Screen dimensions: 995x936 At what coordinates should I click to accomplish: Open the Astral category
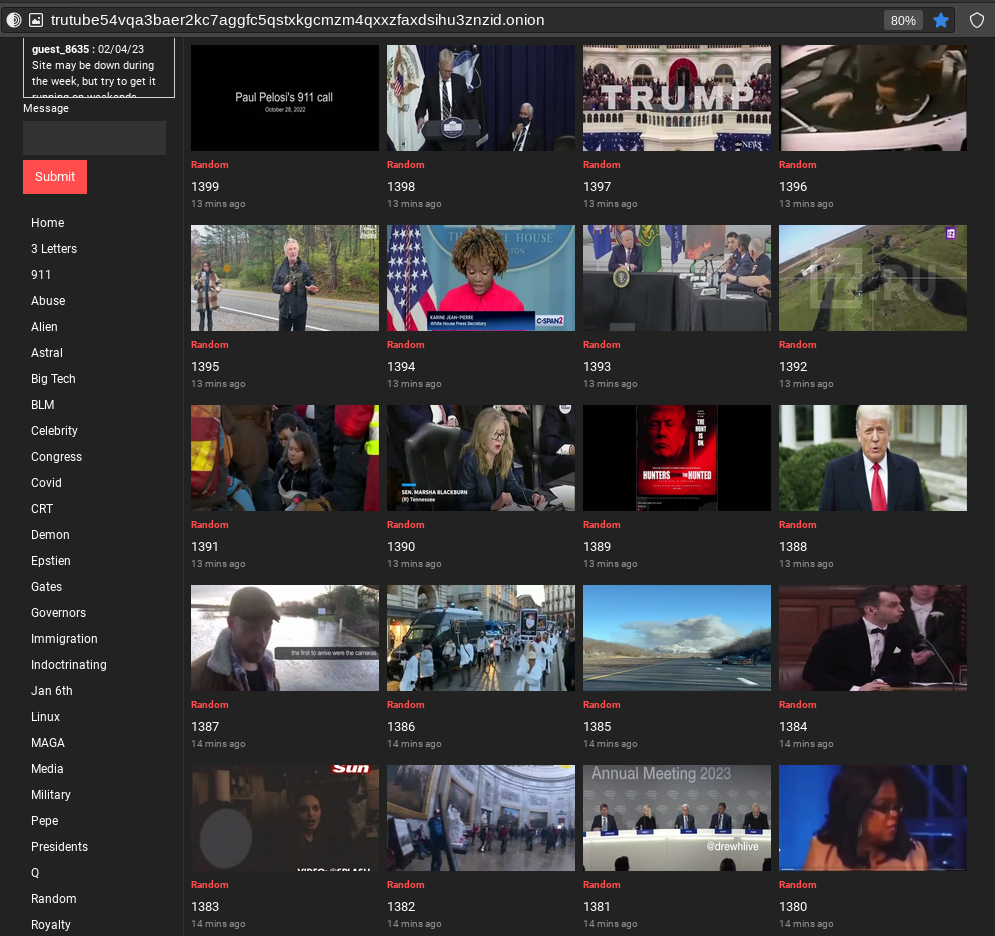point(47,353)
